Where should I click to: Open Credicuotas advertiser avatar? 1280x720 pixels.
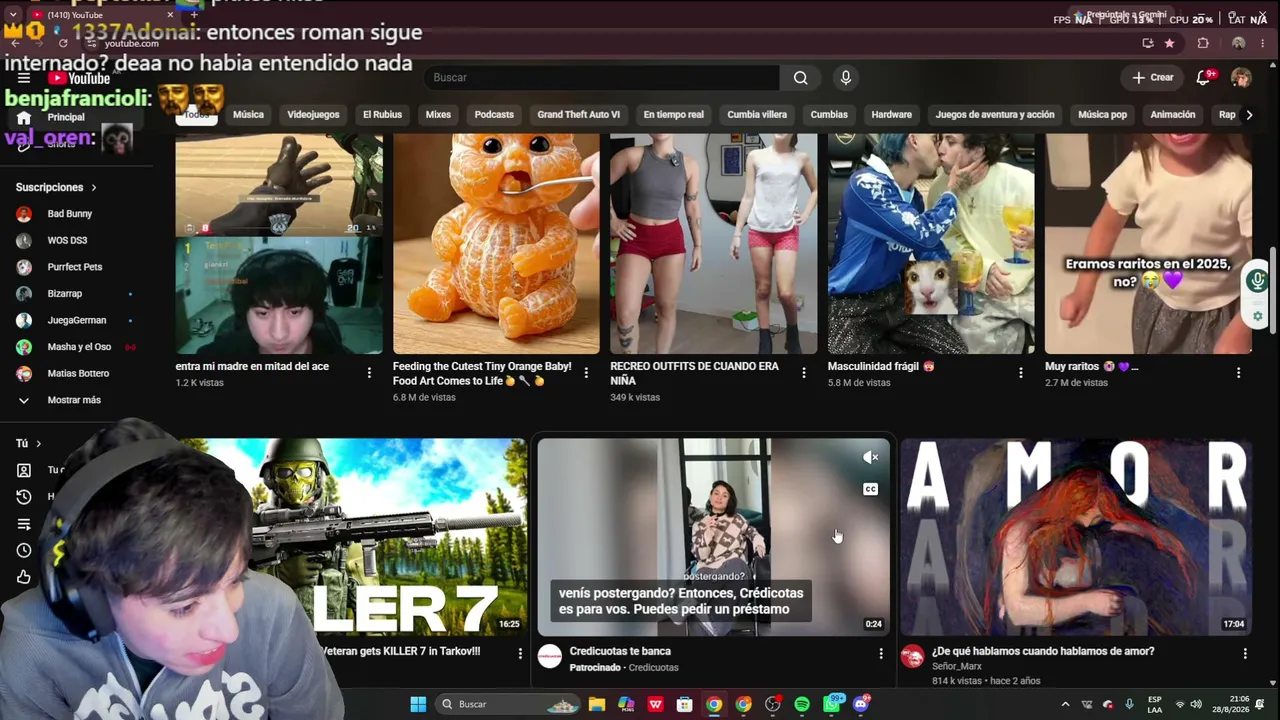(x=550, y=656)
